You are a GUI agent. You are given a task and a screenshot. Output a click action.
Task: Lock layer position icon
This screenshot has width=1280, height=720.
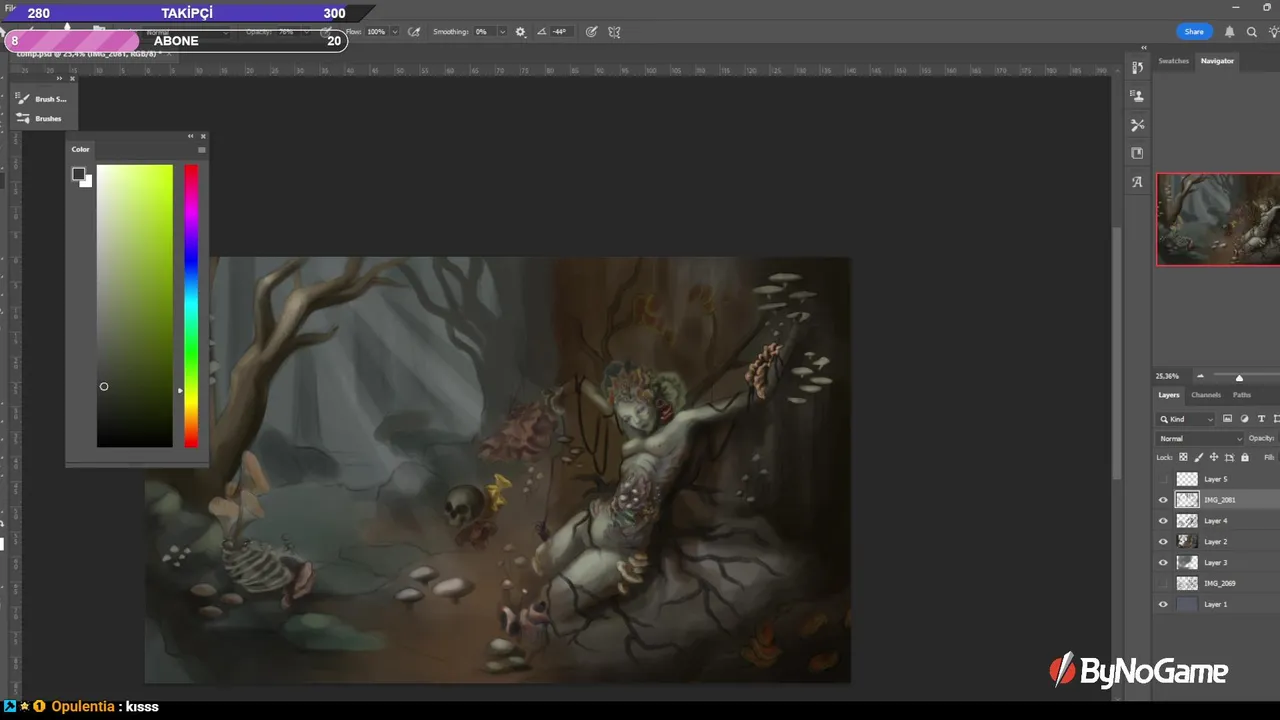click(1214, 457)
